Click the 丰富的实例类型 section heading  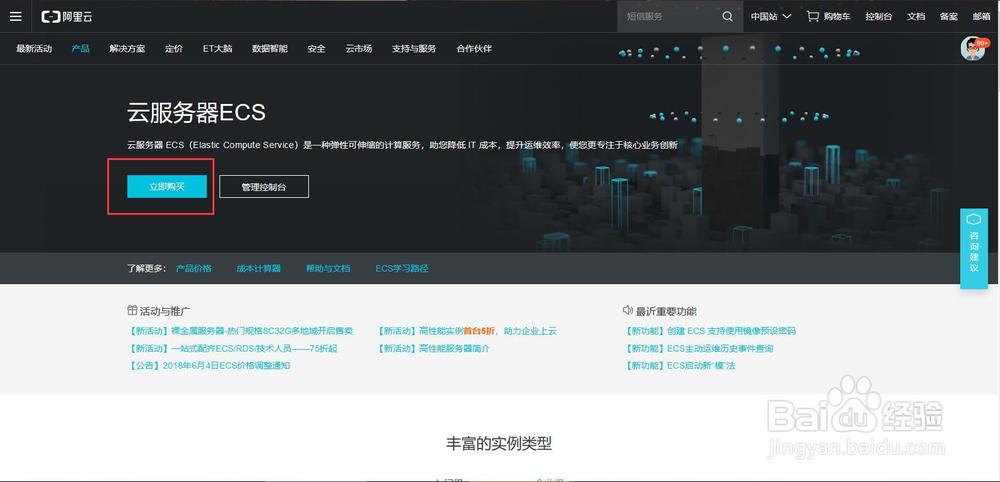pos(499,444)
